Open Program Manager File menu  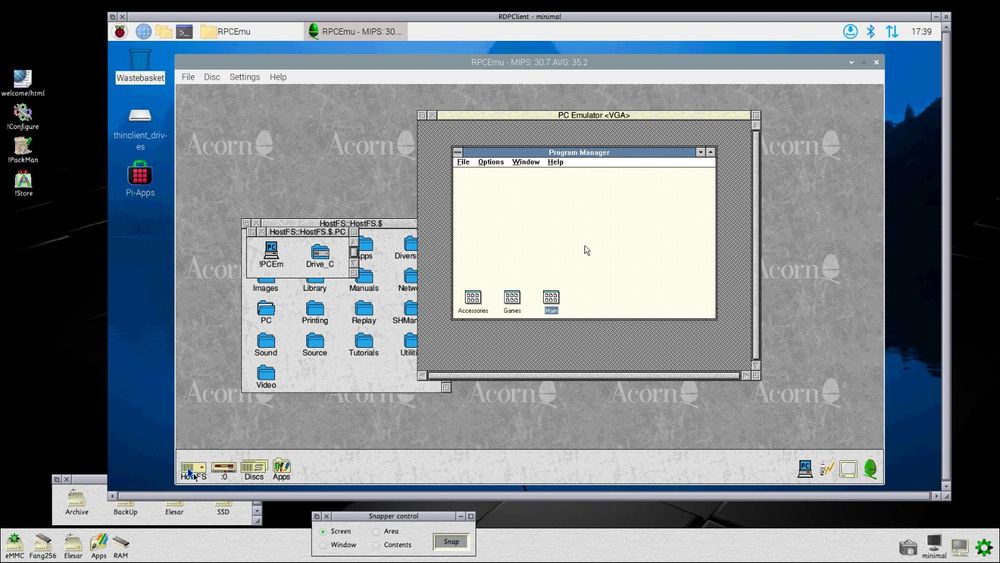463,162
